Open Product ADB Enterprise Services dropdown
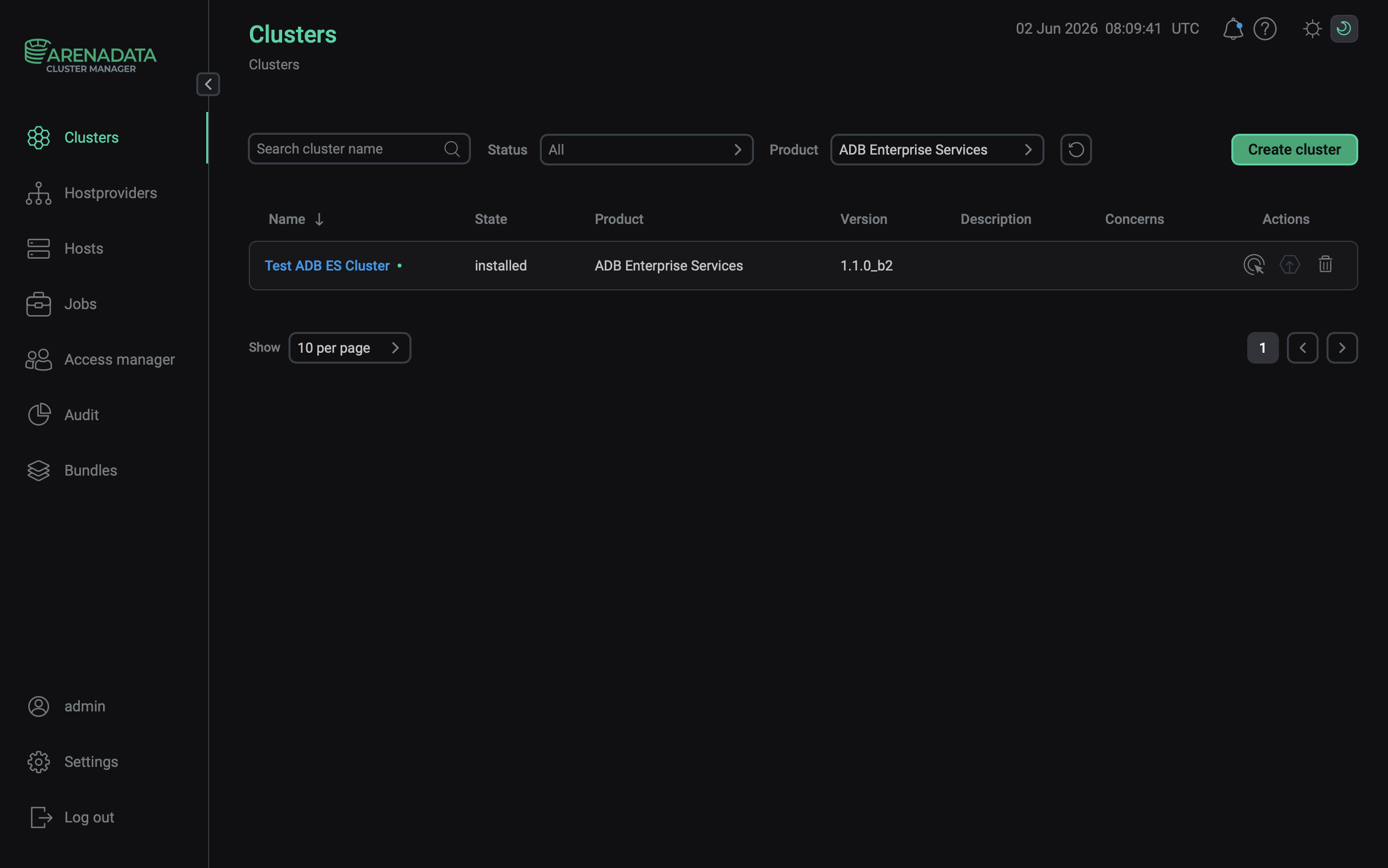1388x868 pixels. click(936, 150)
